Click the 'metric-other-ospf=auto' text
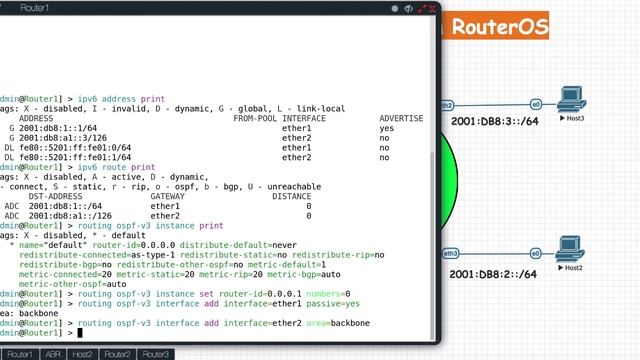 click(x=73, y=284)
